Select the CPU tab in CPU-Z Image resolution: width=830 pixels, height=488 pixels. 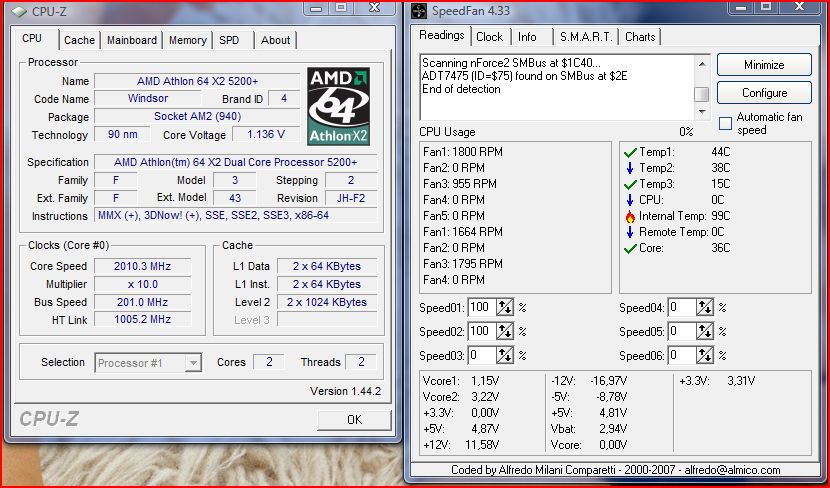pos(32,39)
